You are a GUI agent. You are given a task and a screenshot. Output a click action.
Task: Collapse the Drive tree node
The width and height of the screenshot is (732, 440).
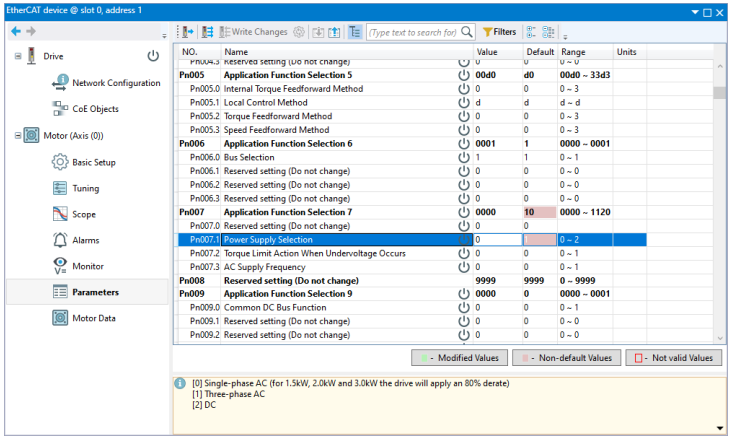coord(18,56)
